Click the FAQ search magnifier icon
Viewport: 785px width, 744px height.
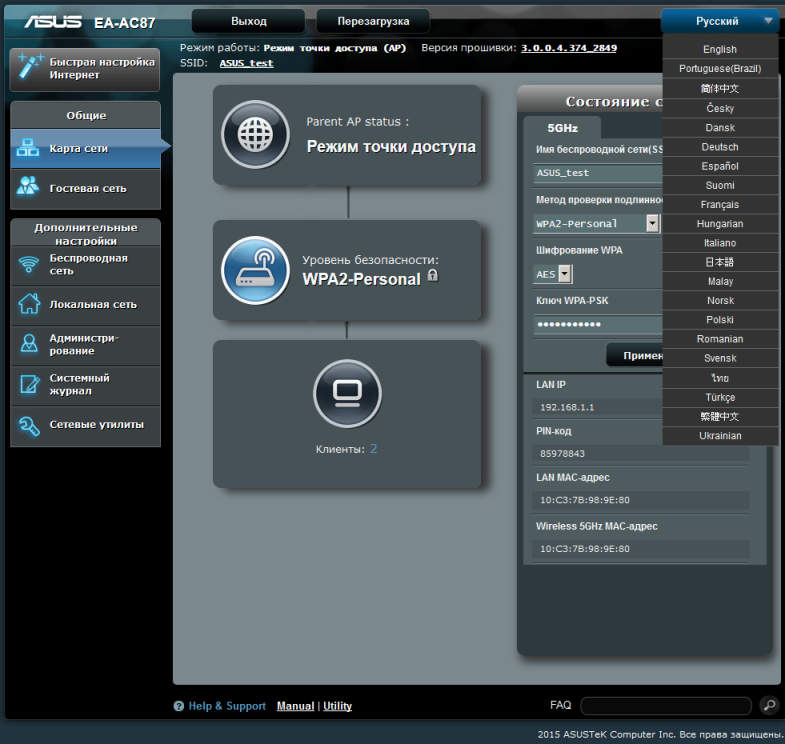769,705
